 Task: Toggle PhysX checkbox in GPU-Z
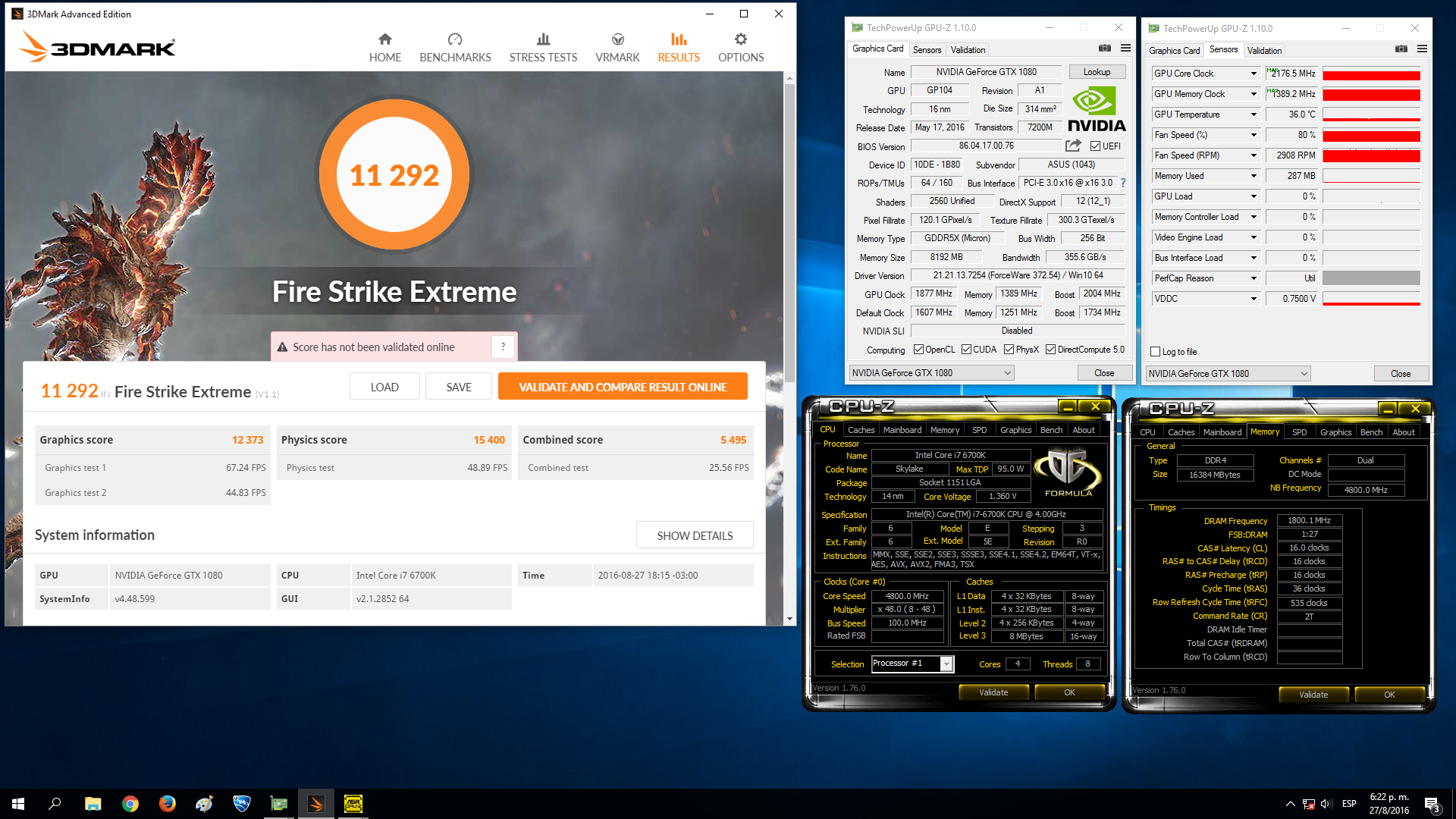point(1009,350)
